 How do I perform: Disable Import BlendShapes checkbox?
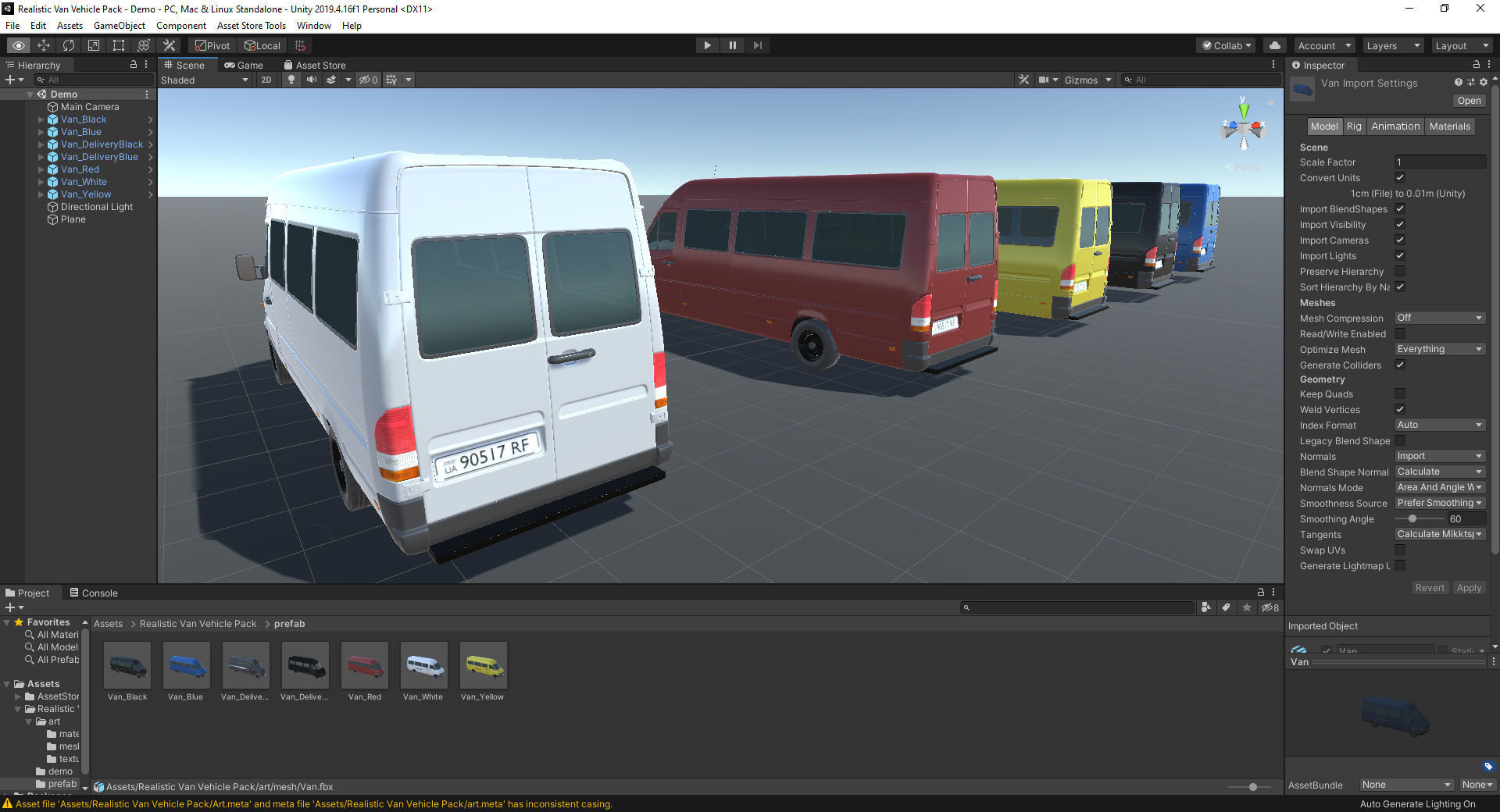click(x=1400, y=208)
